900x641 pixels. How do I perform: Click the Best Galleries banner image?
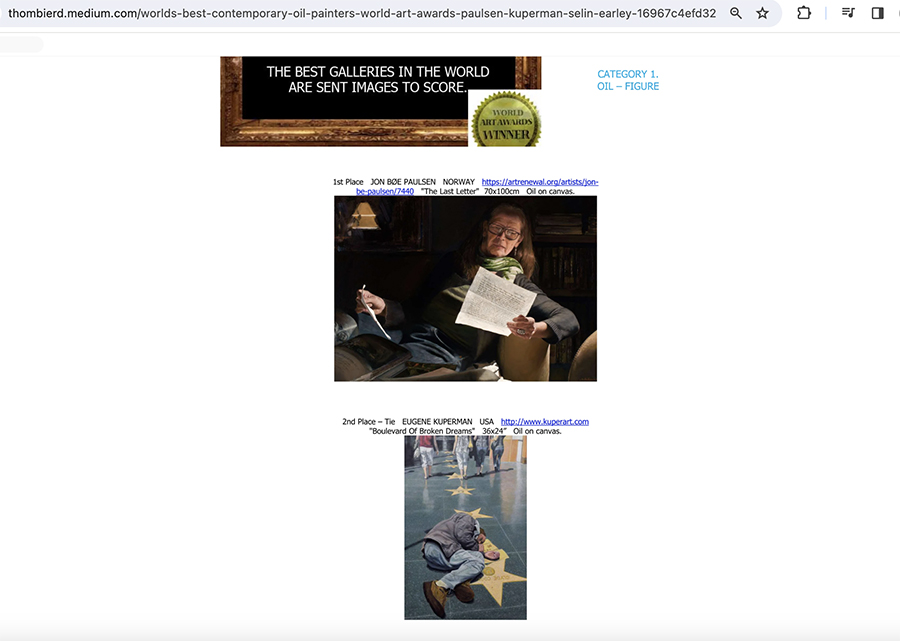381,102
